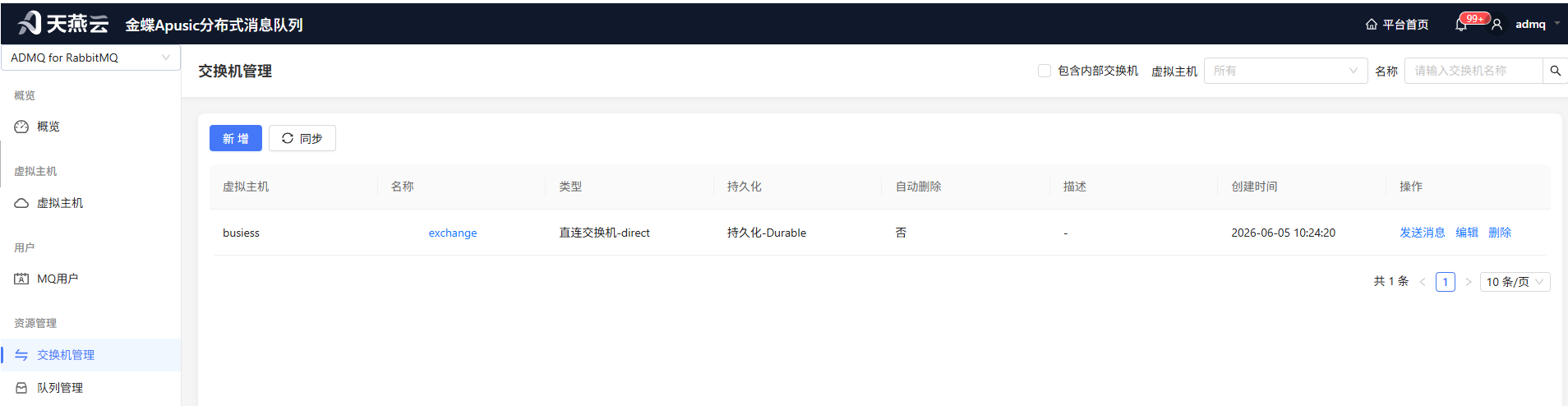Screen dimensions: 1568x406
Task: Click the 虚拟主机 column header
Action: point(246,187)
